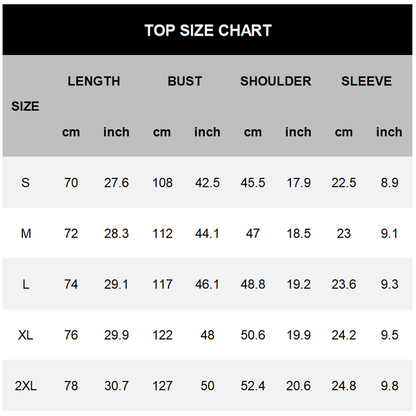Viewport: 416px width, 416px height.
Task: Click the 24.2 cm sleeve value
Action: [344, 335]
